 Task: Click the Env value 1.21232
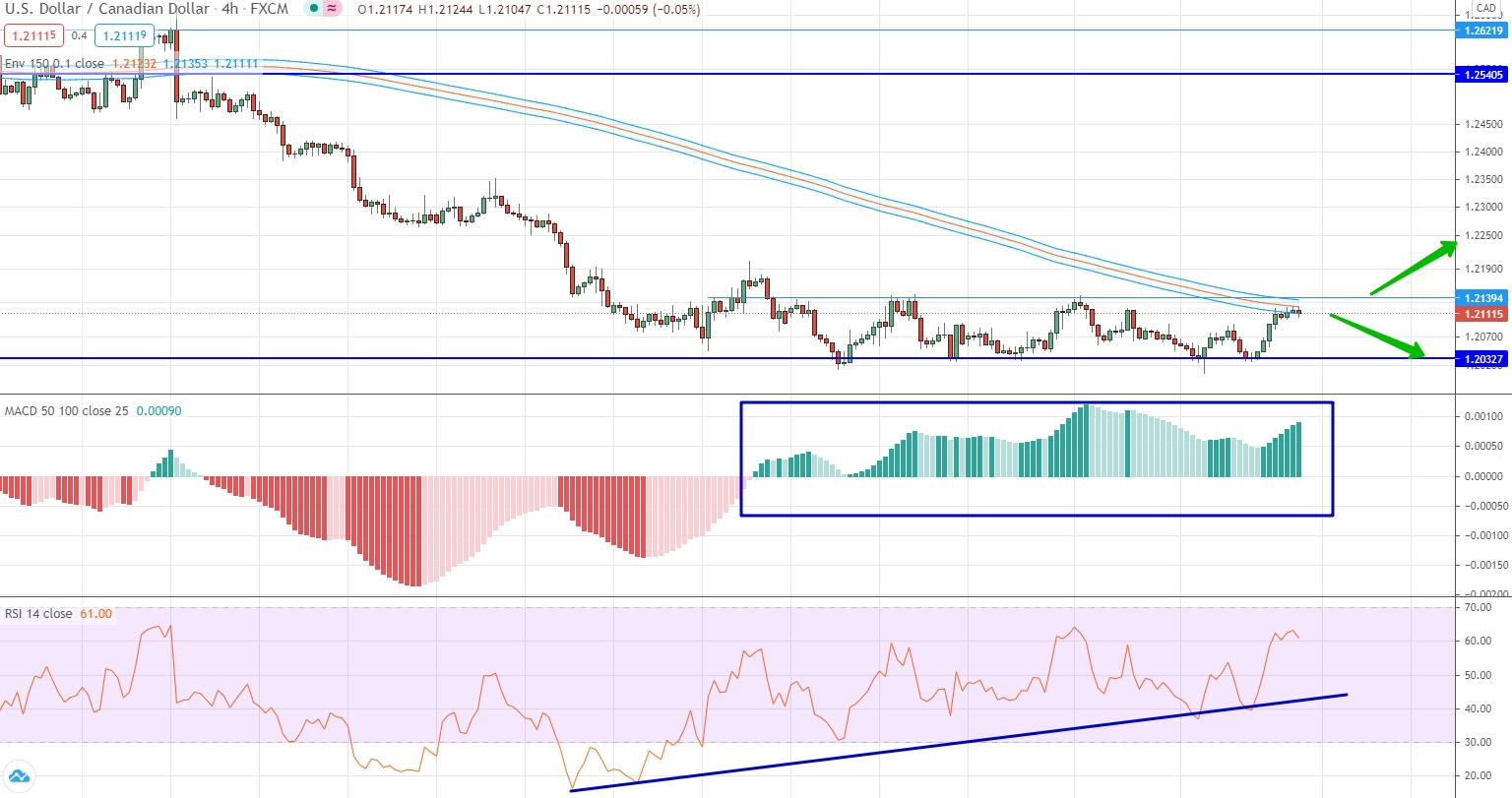click(135, 64)
